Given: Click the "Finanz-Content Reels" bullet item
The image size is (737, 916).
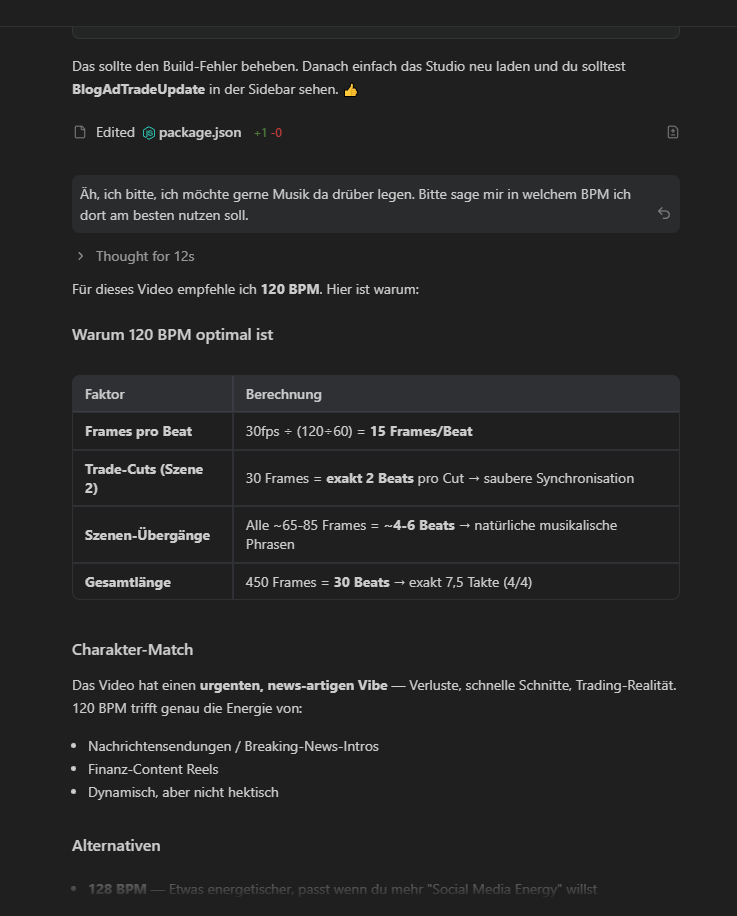Looking at the screenshot, I should (153, 769).
